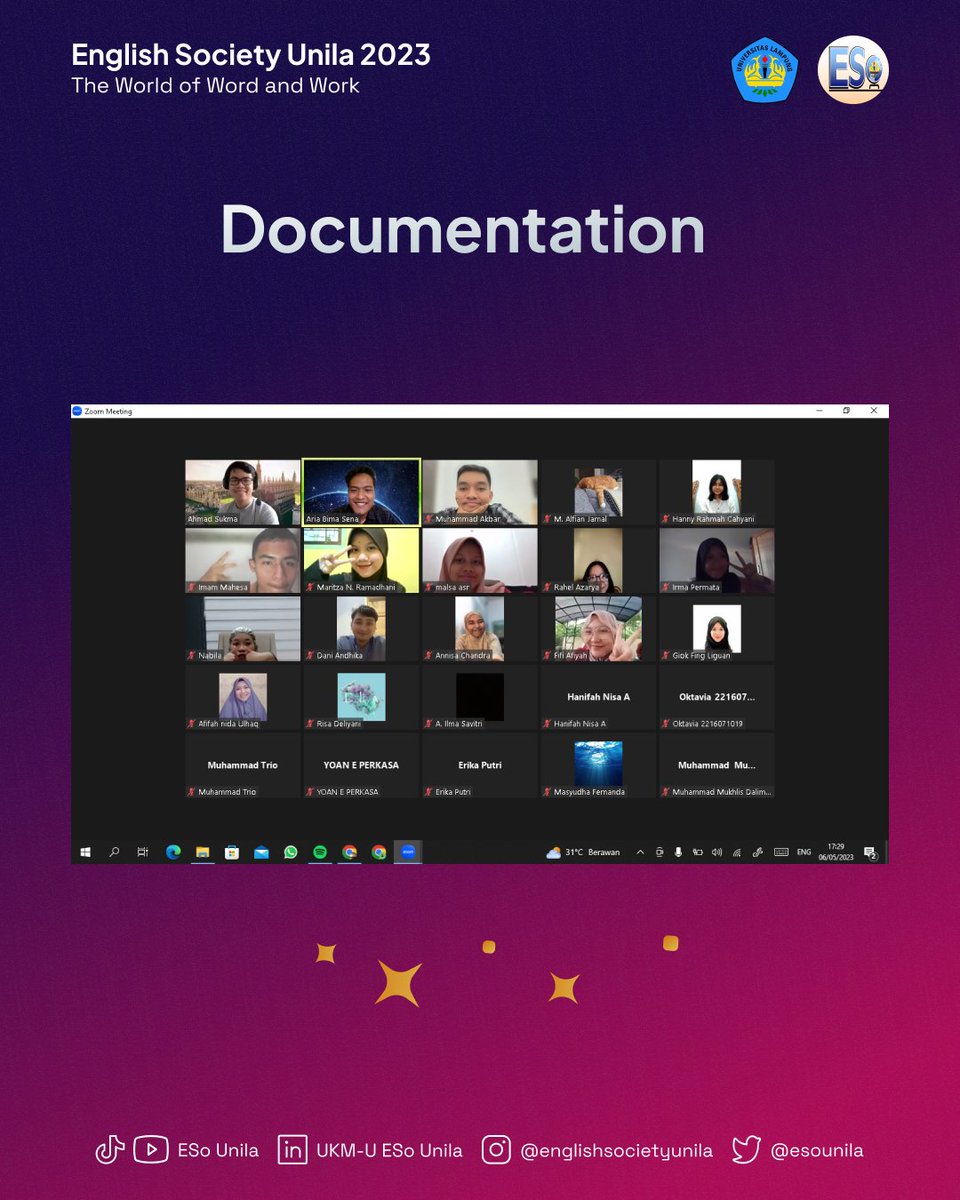The image size is (960, 1200).
Task: Launch Microsoft Edge from the taskbar
Action: coord(173,852)
